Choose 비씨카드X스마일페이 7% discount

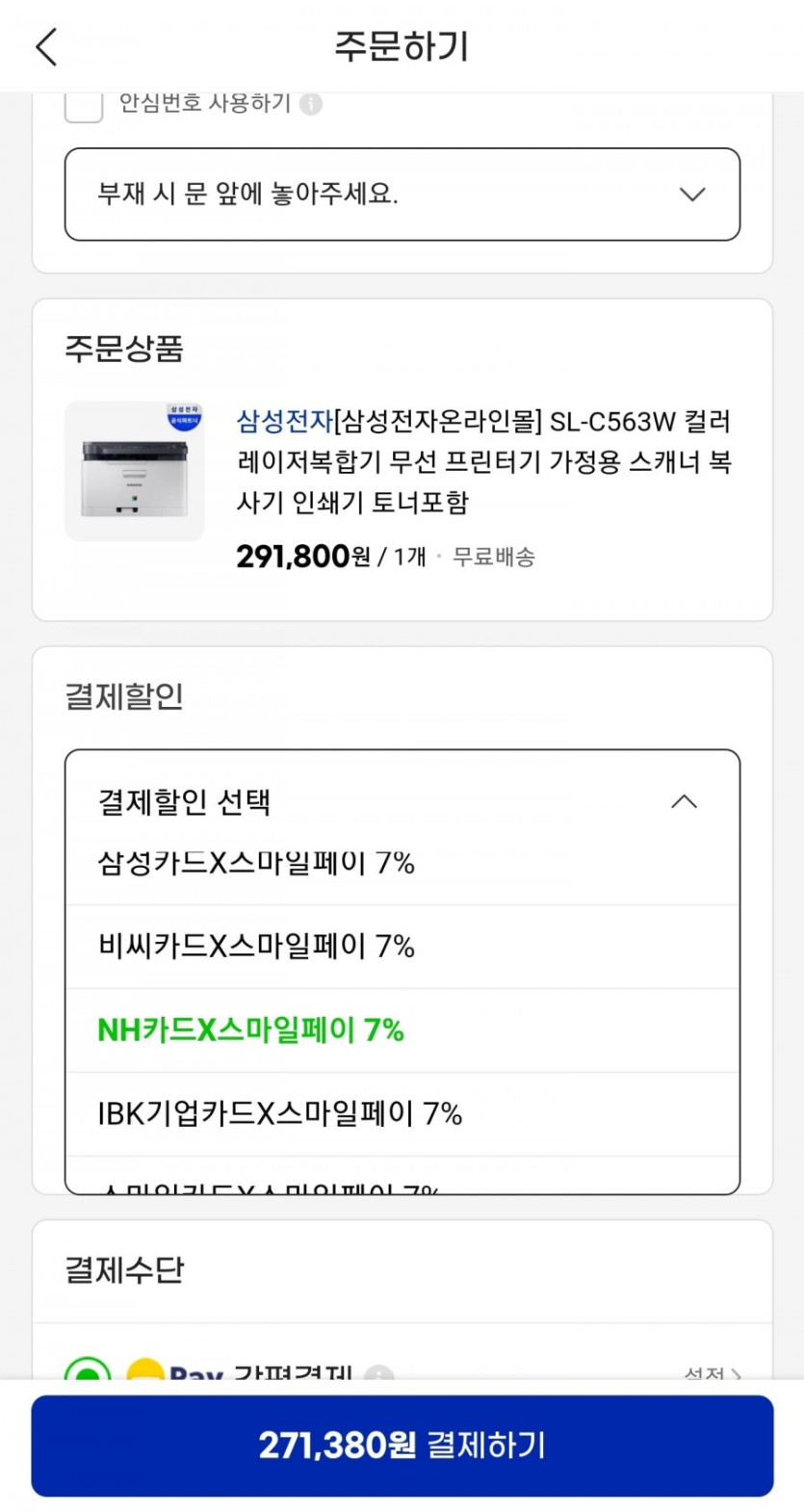pos(256,947)
